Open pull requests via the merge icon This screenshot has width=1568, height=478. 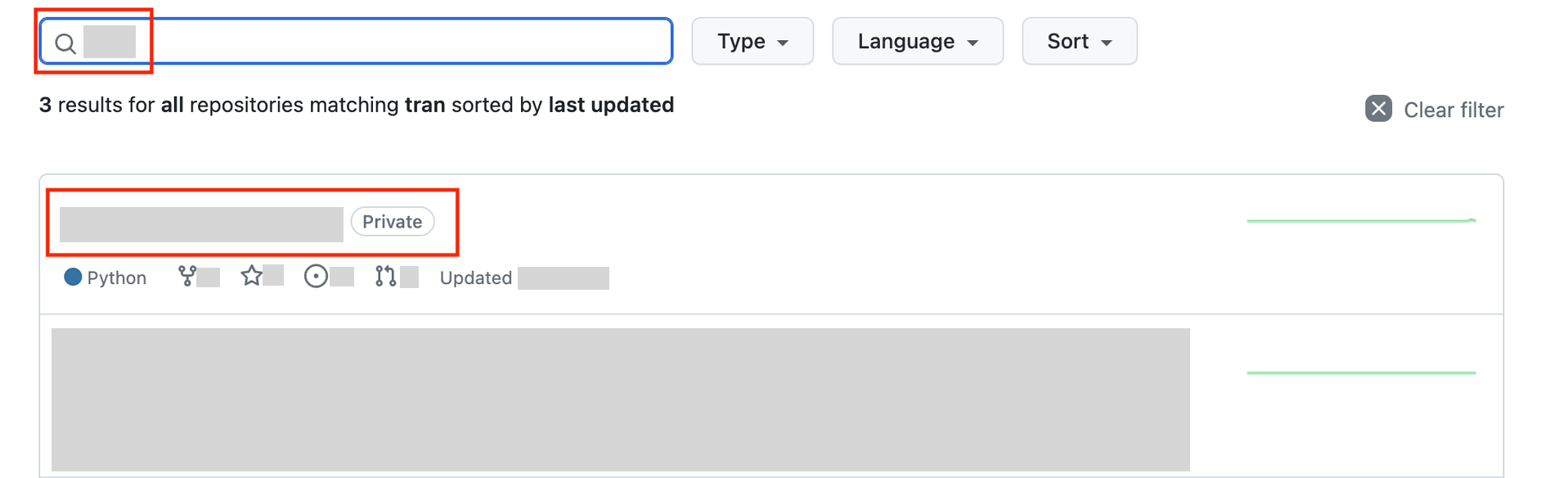tap(385, 277)
